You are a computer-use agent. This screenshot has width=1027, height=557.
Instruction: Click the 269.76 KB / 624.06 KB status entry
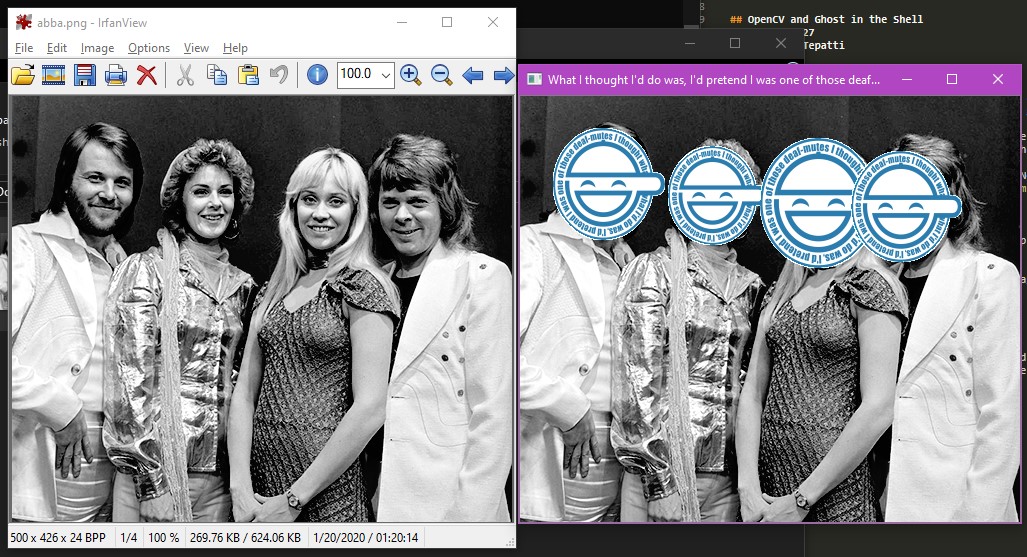coord(245,537)
